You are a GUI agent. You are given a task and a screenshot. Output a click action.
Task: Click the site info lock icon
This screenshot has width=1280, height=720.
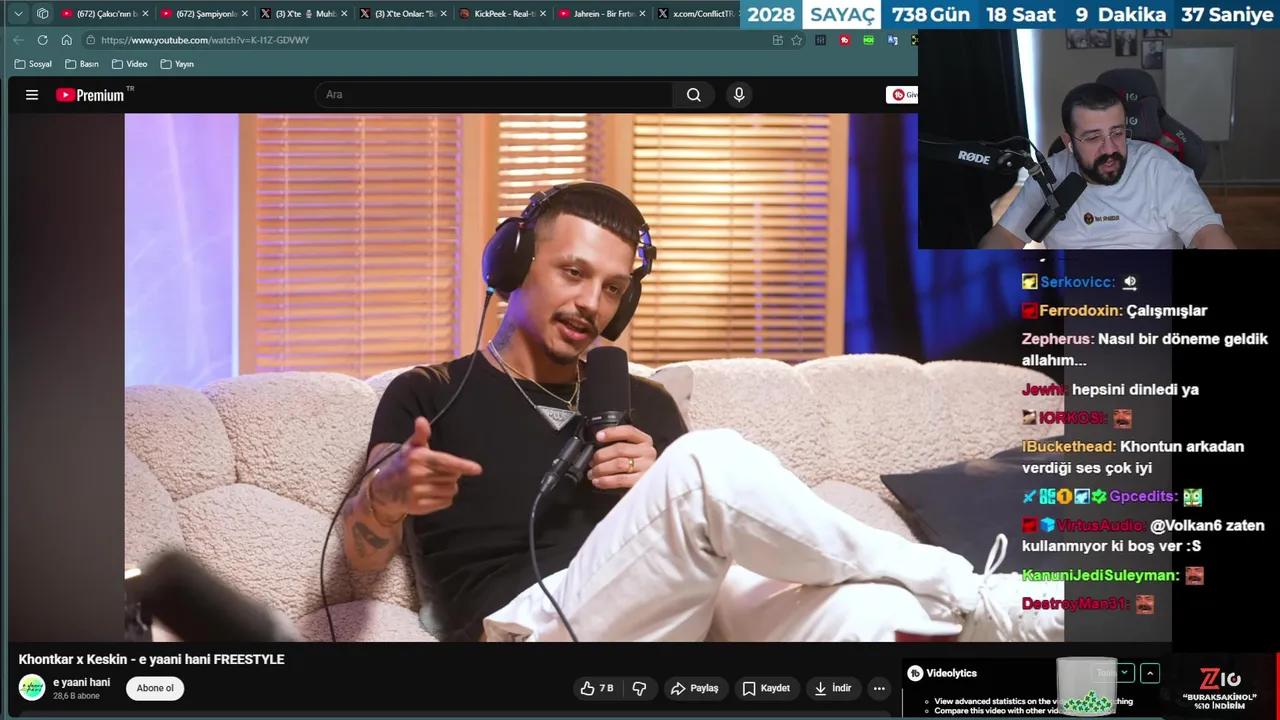(90, 40)
